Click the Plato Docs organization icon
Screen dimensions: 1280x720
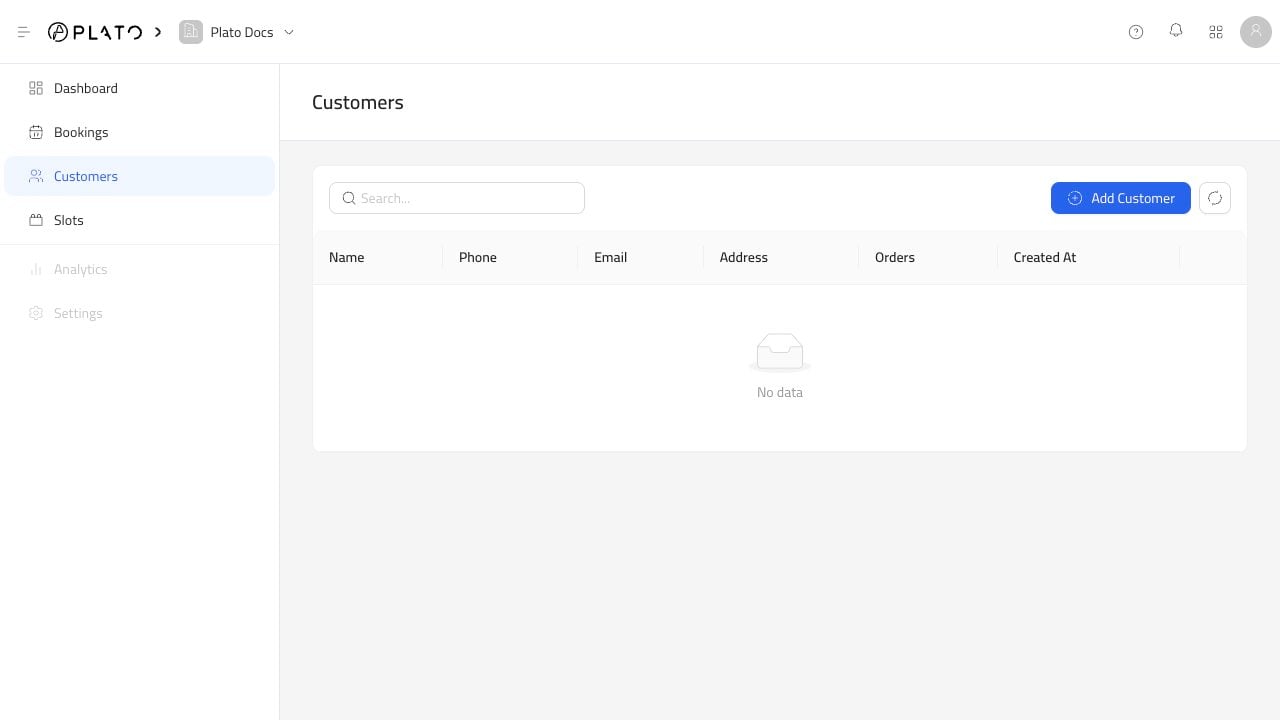click(x=190, y=32)
